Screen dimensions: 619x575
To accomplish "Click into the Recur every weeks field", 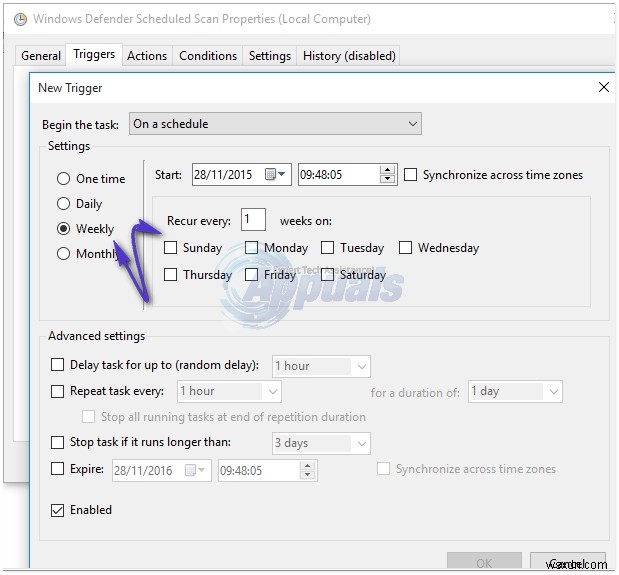I will pyautogui.click(x=253, y=220).
